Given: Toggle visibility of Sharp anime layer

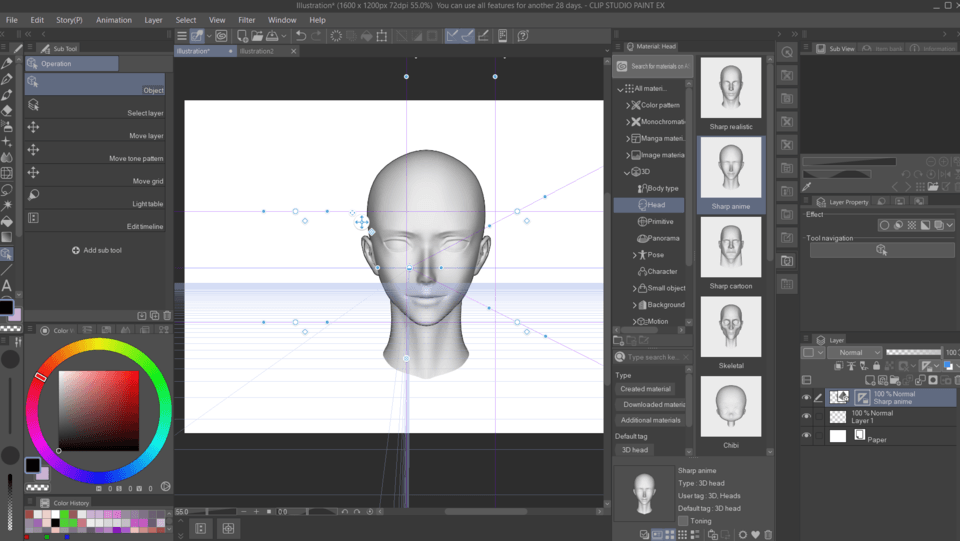Looking at the screenshot, I should coord(806,398).
